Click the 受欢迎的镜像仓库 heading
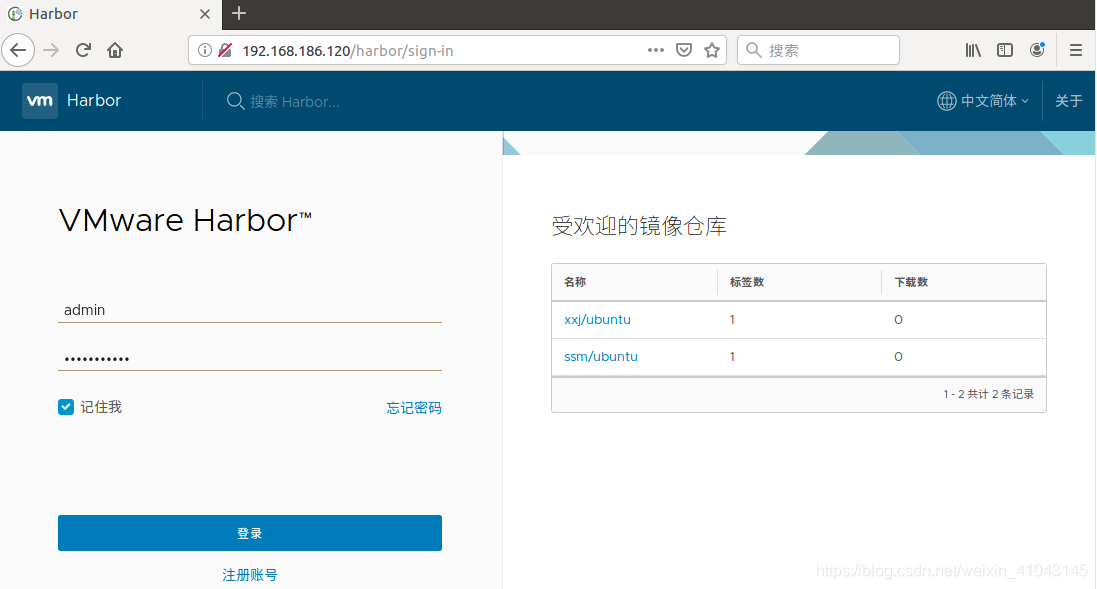Viewport: 1097px width, 589px height. (x=639, y=226)
